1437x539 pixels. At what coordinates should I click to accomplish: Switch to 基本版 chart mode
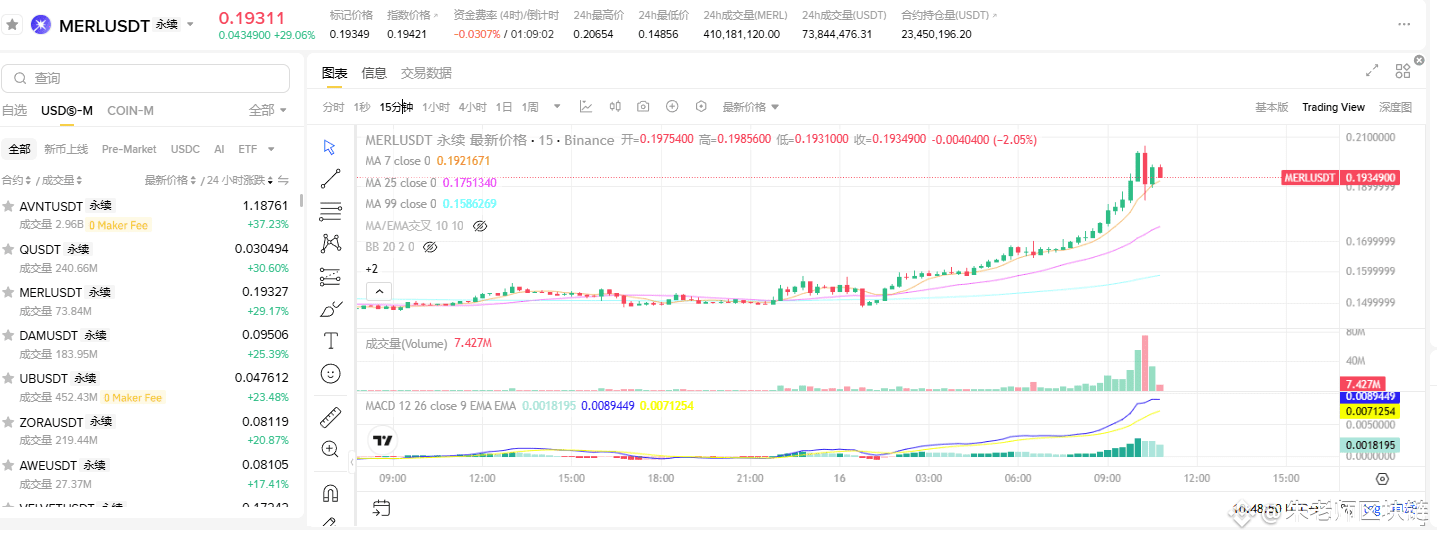point(1271,107)
